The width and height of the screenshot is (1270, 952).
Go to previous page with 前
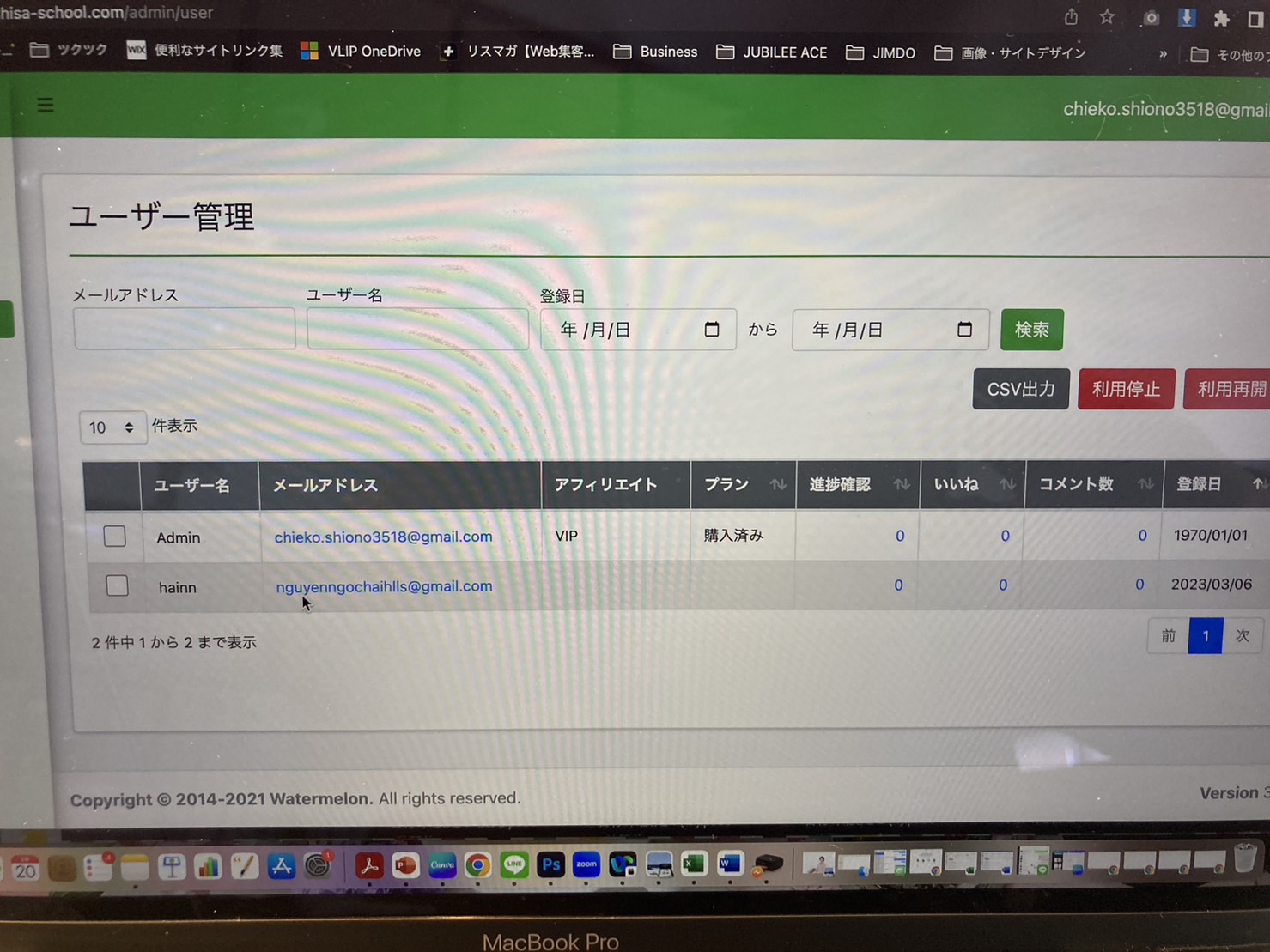[1169, 636]
